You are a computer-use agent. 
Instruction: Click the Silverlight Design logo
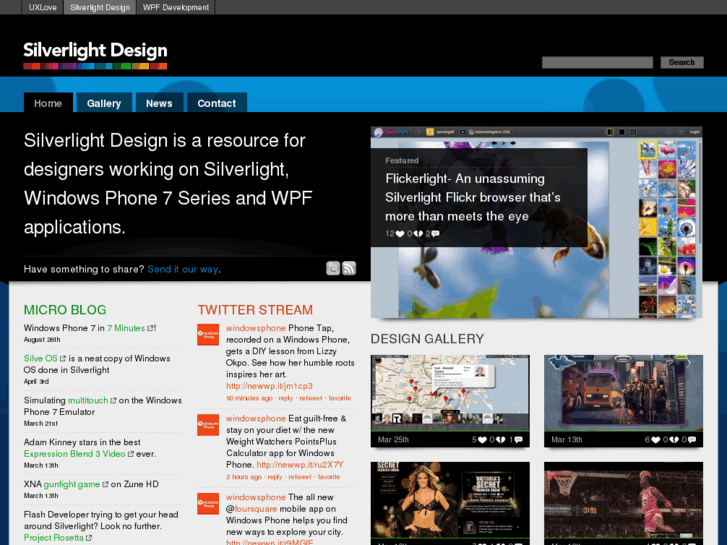coord(95,55)
